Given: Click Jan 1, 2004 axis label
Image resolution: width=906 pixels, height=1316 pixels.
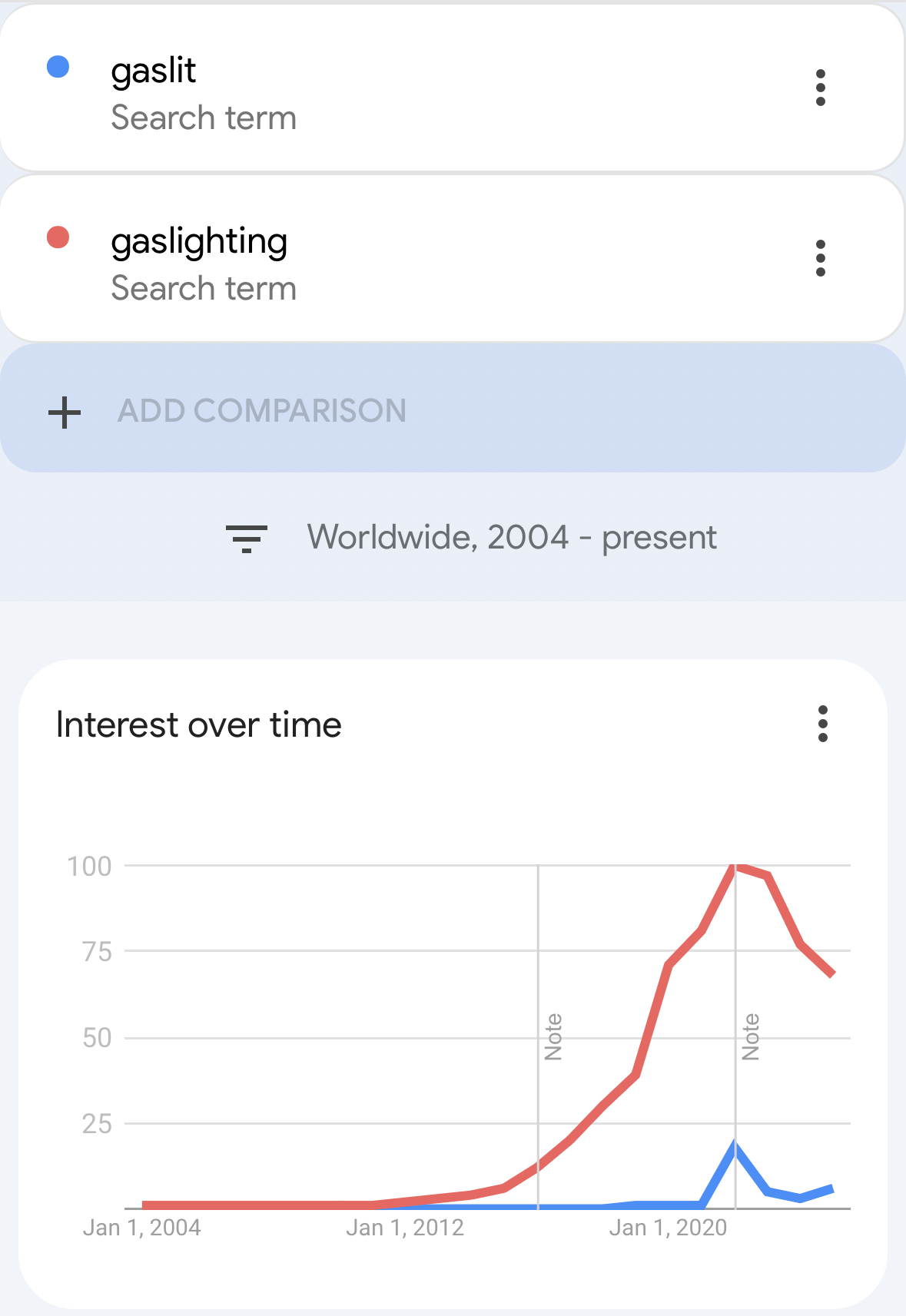Looking at the screenshot, I should [142, 1228].
